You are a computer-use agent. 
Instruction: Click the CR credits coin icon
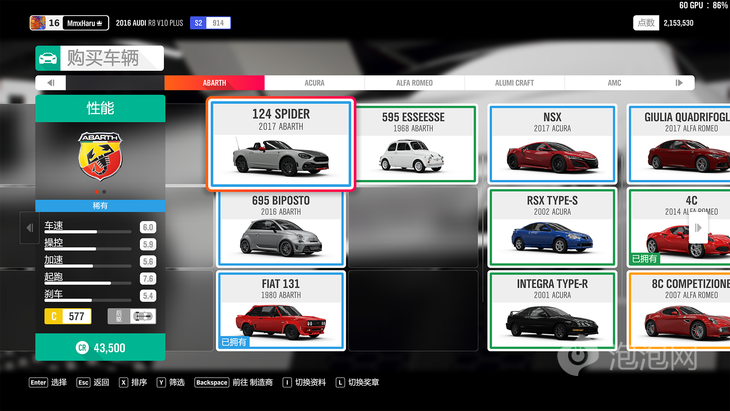(82, 348)
